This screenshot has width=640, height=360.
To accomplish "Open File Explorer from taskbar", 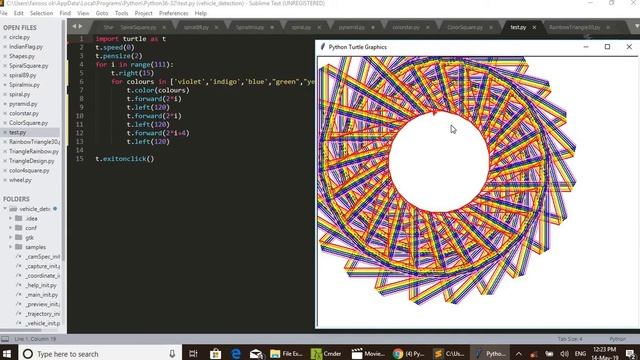I will tap(287, 353).
